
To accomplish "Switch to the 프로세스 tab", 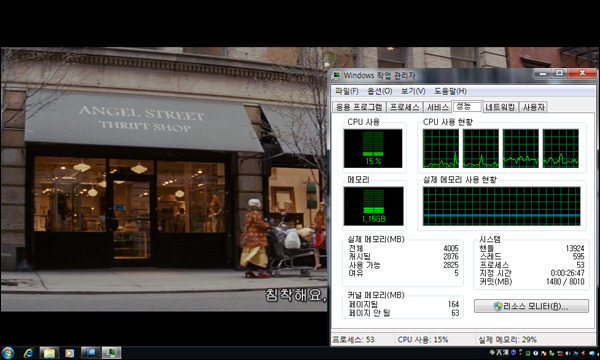I will point(404,108).
